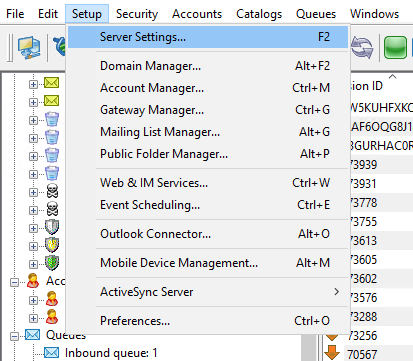
Task: Open the Edit menu
Action: click(x=48, y=14)
